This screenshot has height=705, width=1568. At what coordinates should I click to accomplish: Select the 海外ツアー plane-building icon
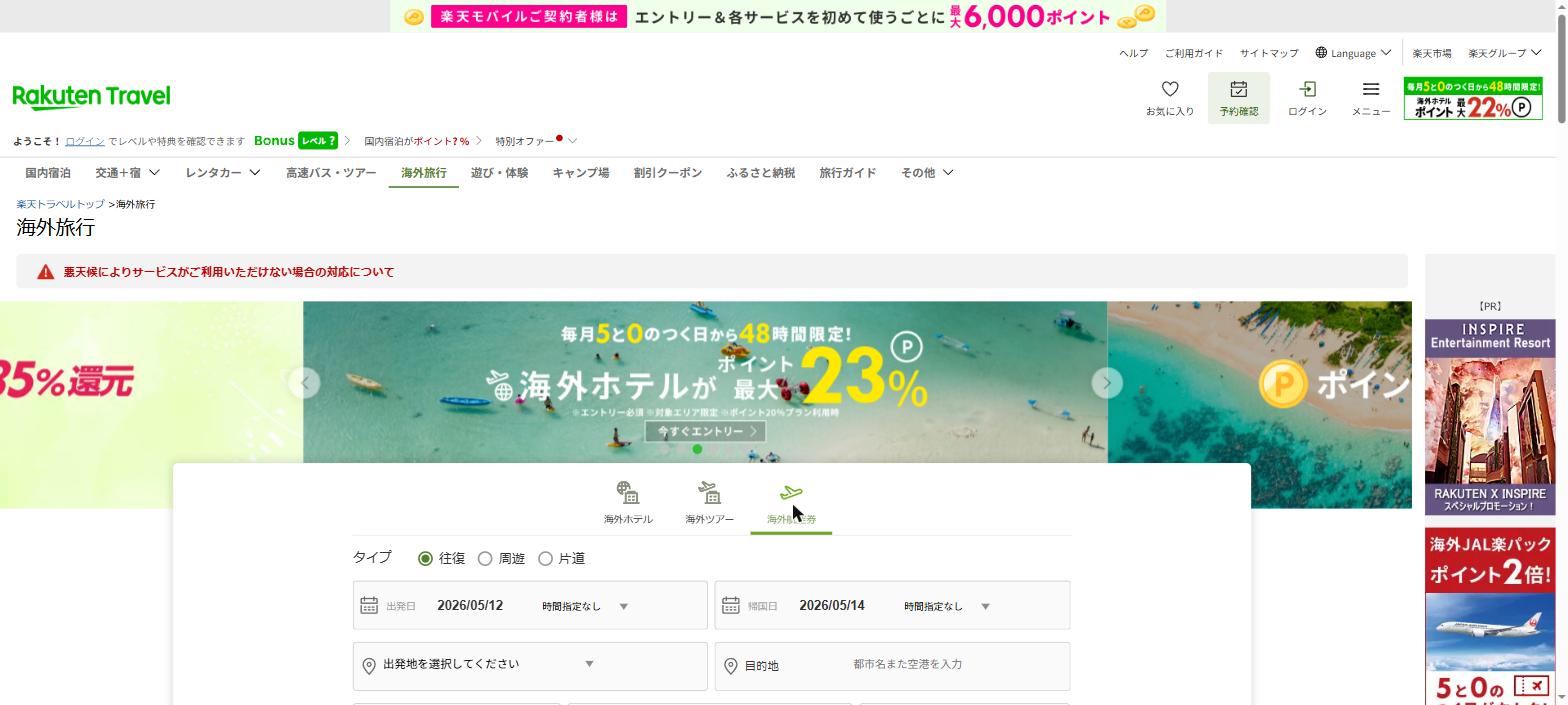709,493
